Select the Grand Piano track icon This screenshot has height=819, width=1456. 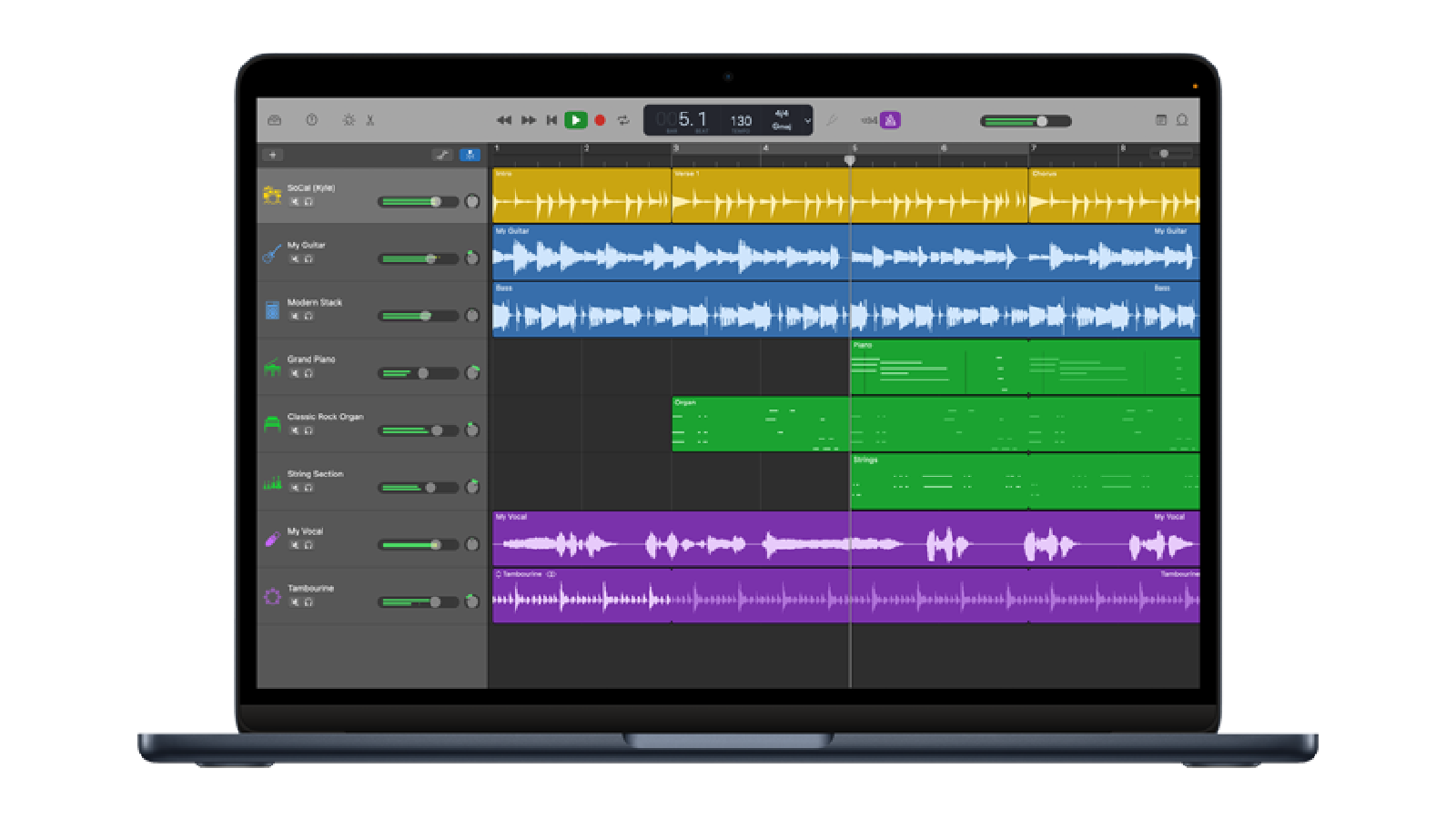pos(272,367)
